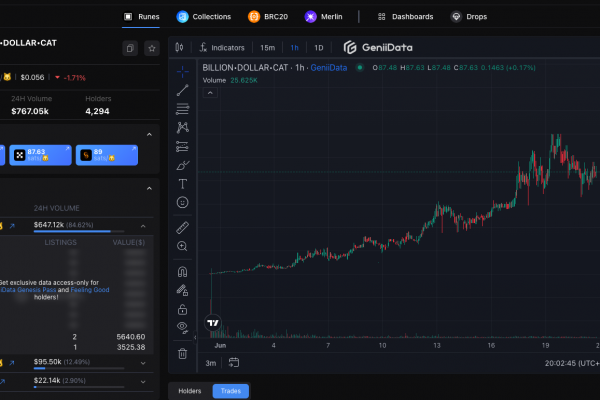Image resolution: width=600 pixels, height=400 pixels.
Task: Go to Drops
Action: pos(469,16)
